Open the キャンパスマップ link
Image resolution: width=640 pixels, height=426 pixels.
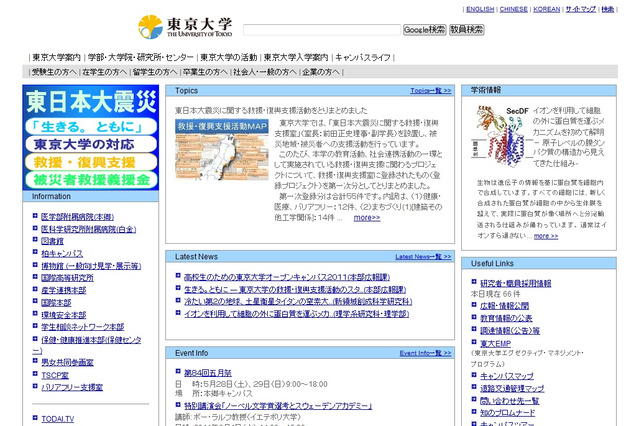[507, 376]
